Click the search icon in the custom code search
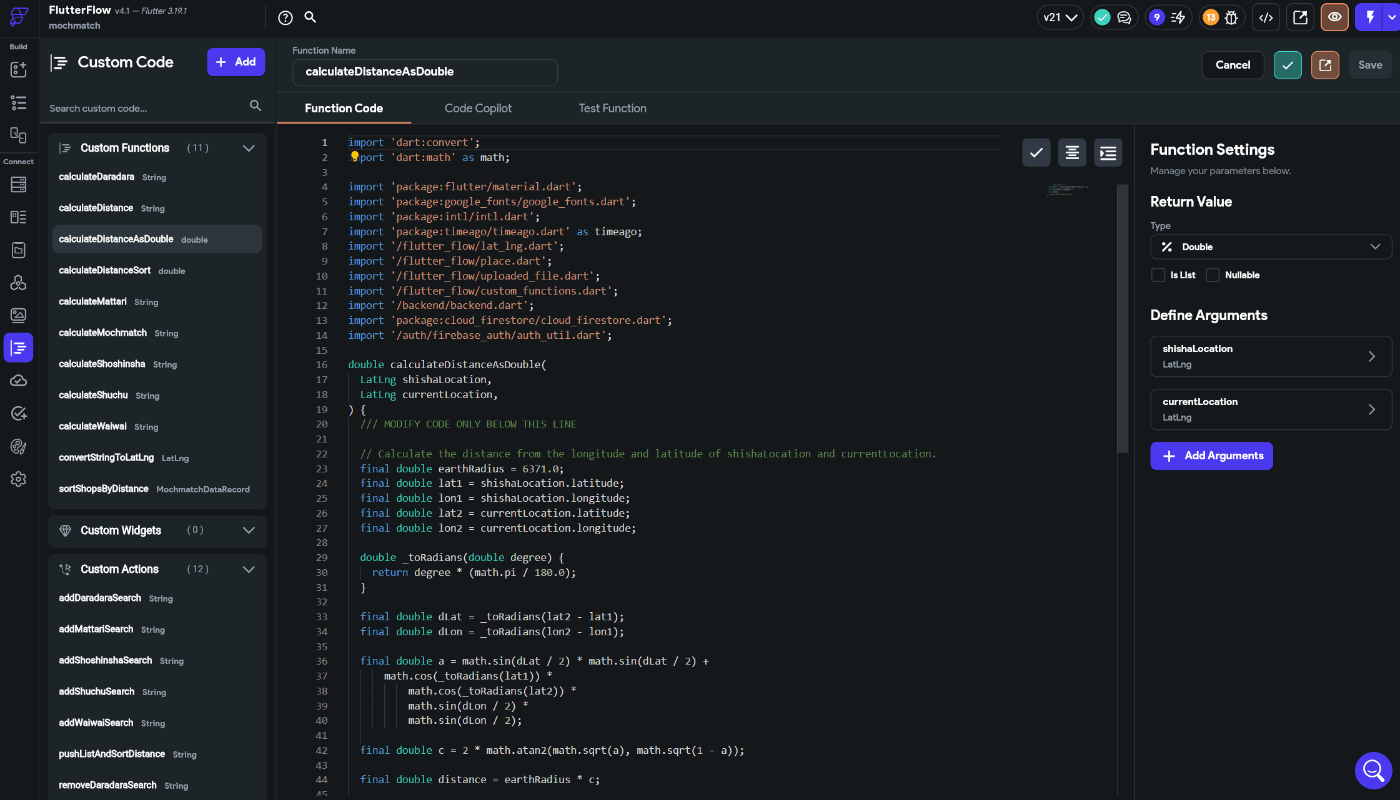This screenshot has height=800, width=1400. pos(255,106)
